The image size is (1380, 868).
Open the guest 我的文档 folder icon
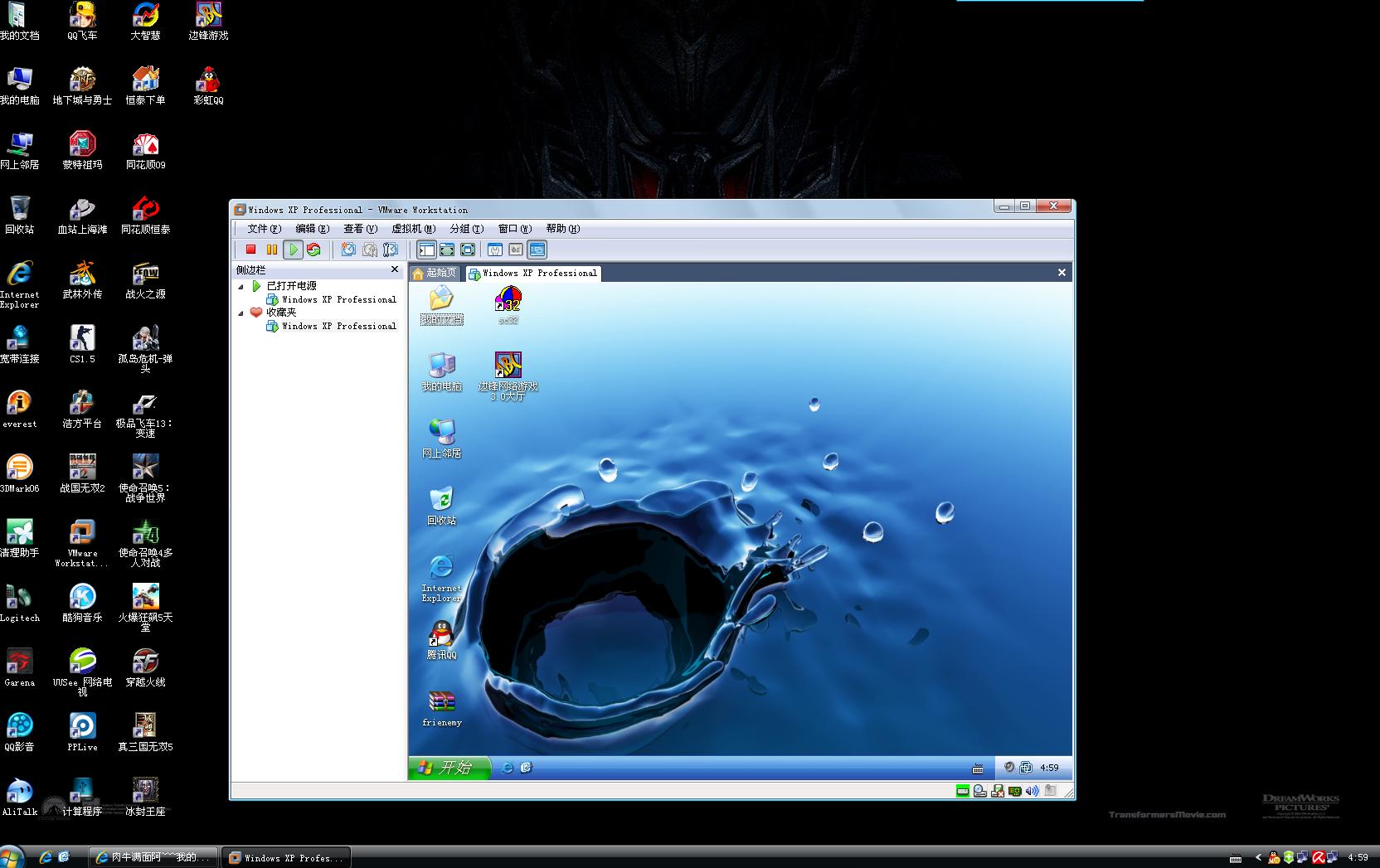coord(441,305)
